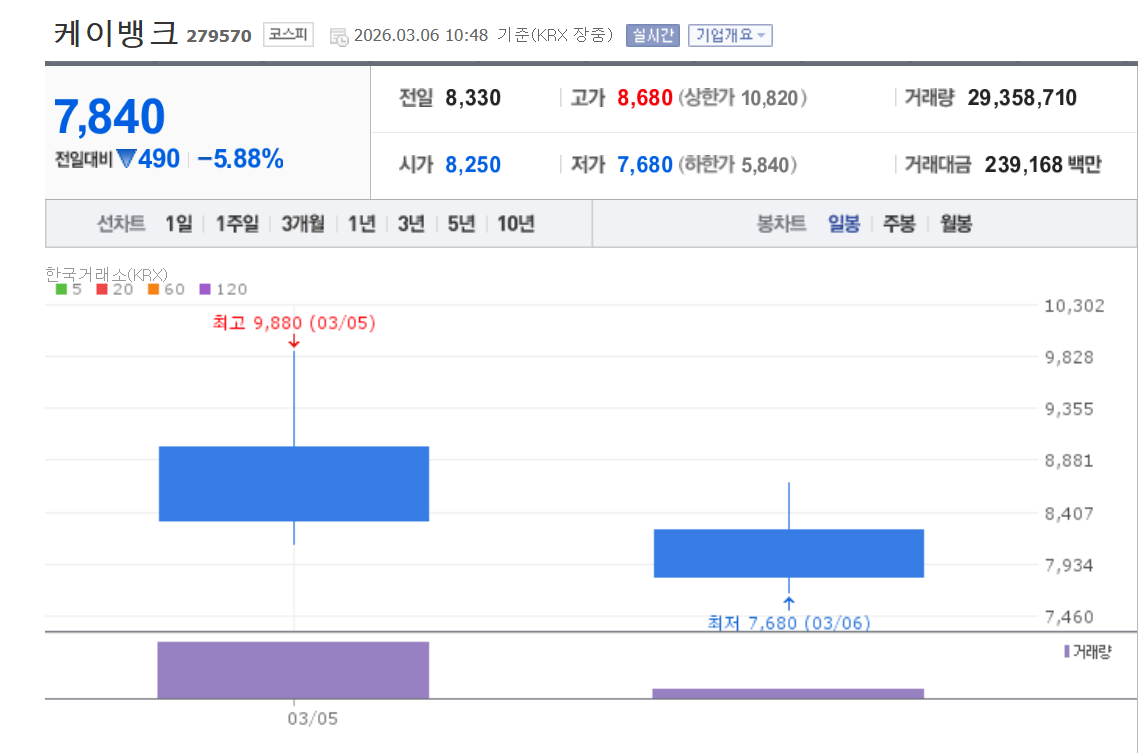Click the orange 60-day moving average legend swatch
1138x753 pixels.
click(x=153, y=289)
